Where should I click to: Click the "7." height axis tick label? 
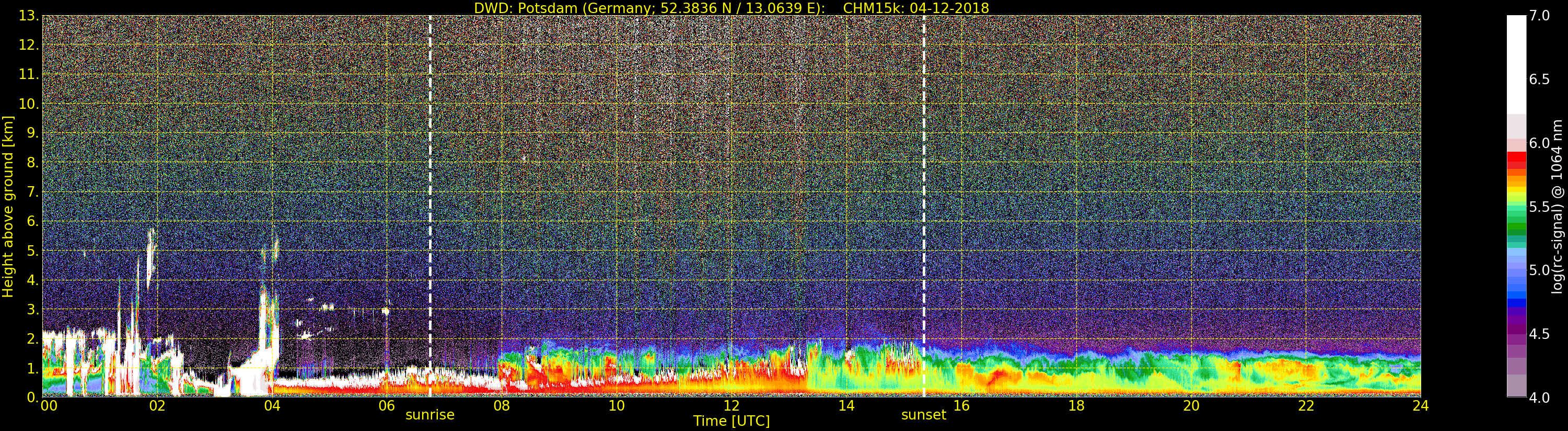coord(32,192)
